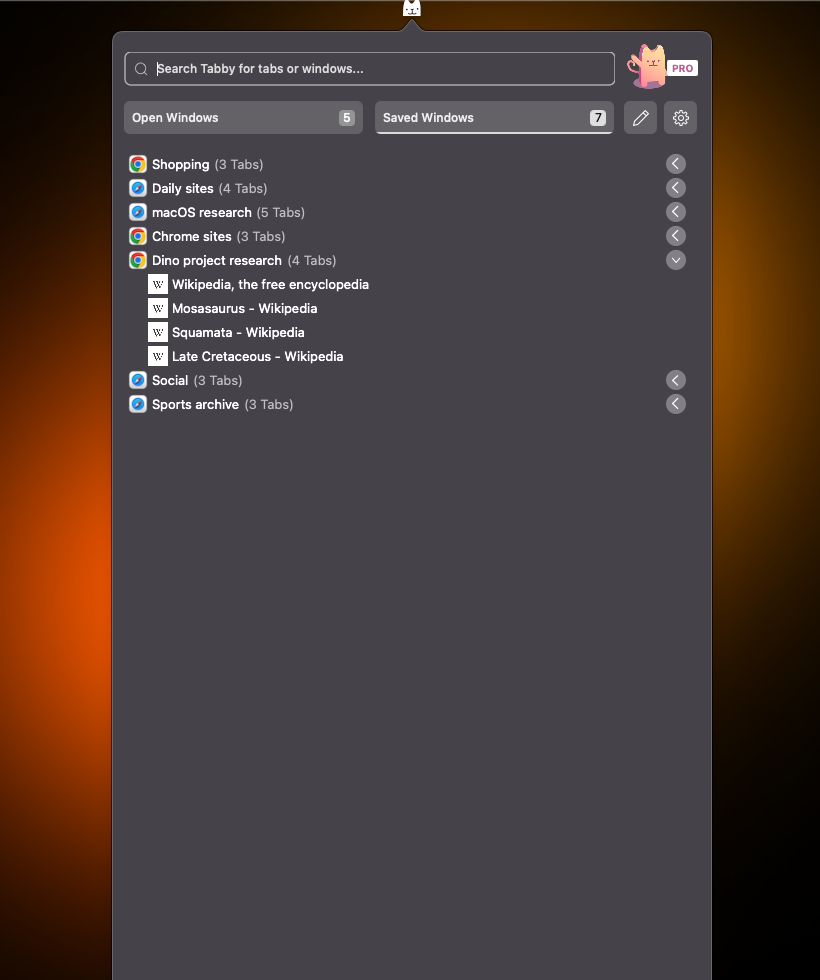Expand the Chrome sites saved window
This screenshot has width=820, height=980.
[676, 236]
